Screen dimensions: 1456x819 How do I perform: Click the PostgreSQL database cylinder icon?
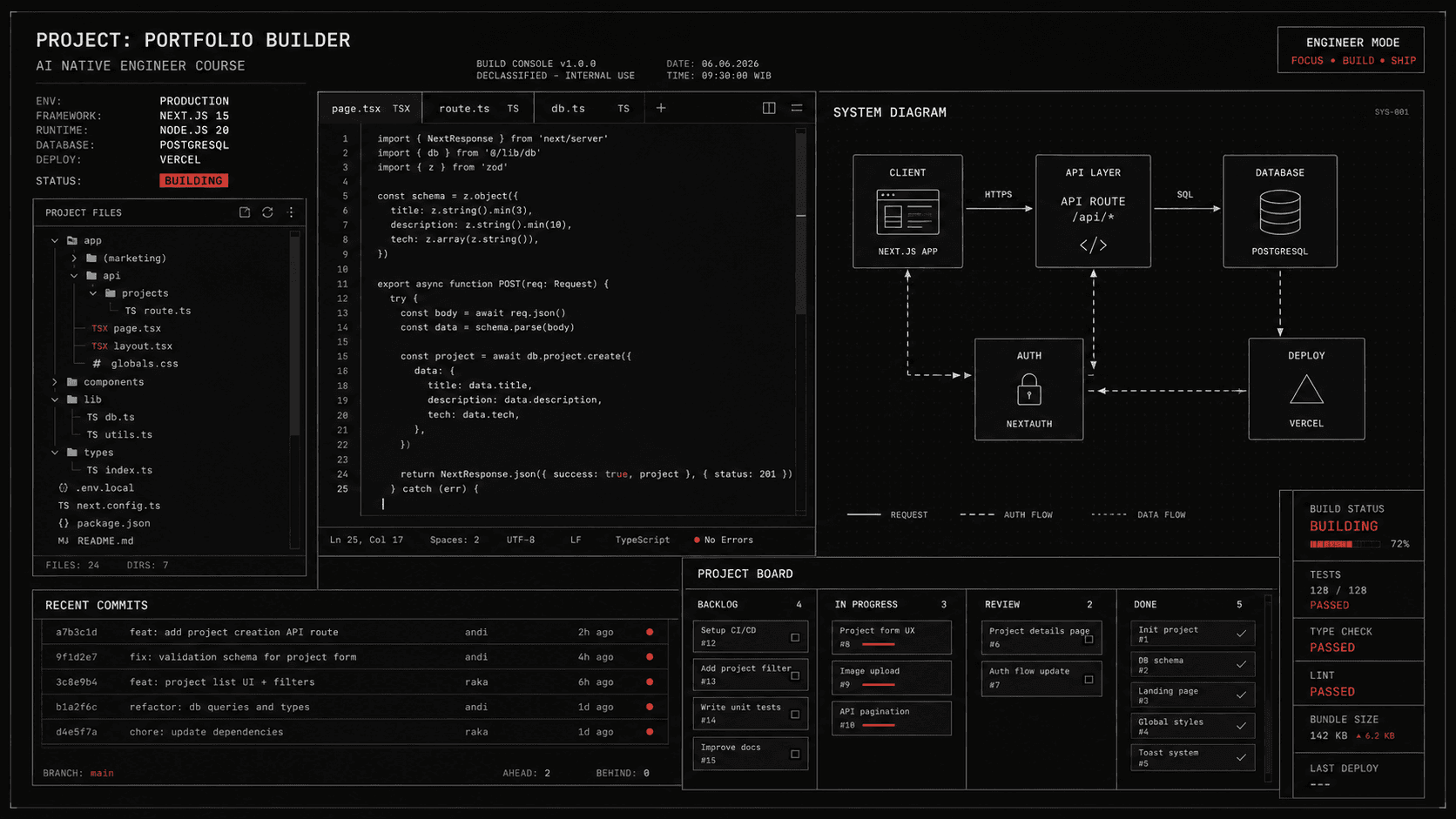(x=1280, y=212)
